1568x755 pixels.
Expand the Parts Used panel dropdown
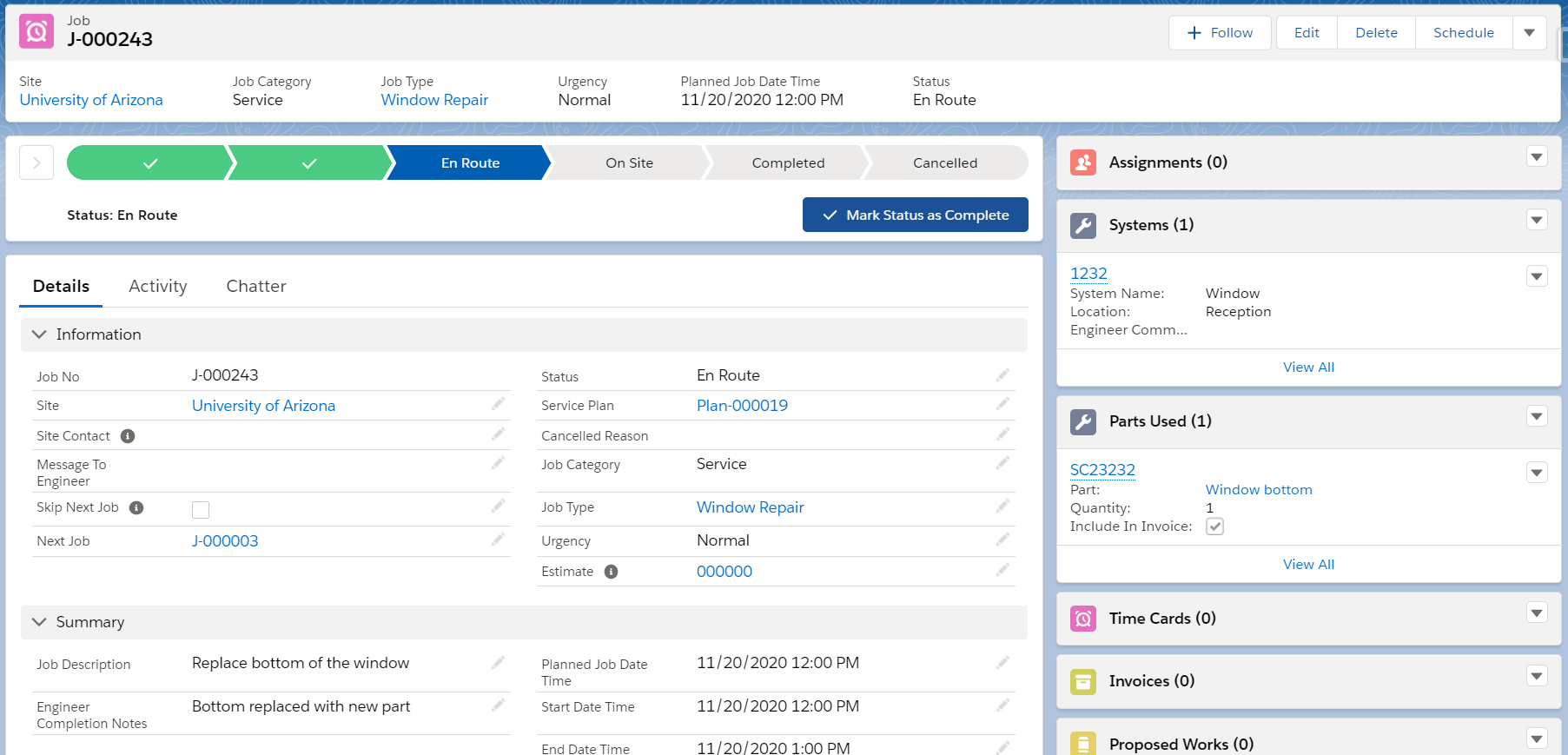point(1537,416)
